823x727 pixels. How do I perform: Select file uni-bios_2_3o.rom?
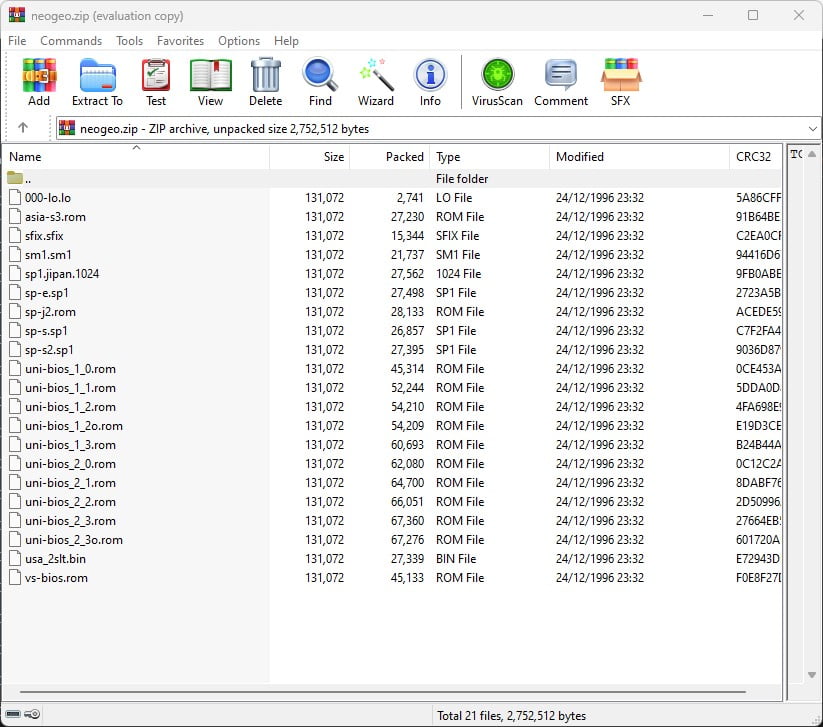[x=74, y=540]
